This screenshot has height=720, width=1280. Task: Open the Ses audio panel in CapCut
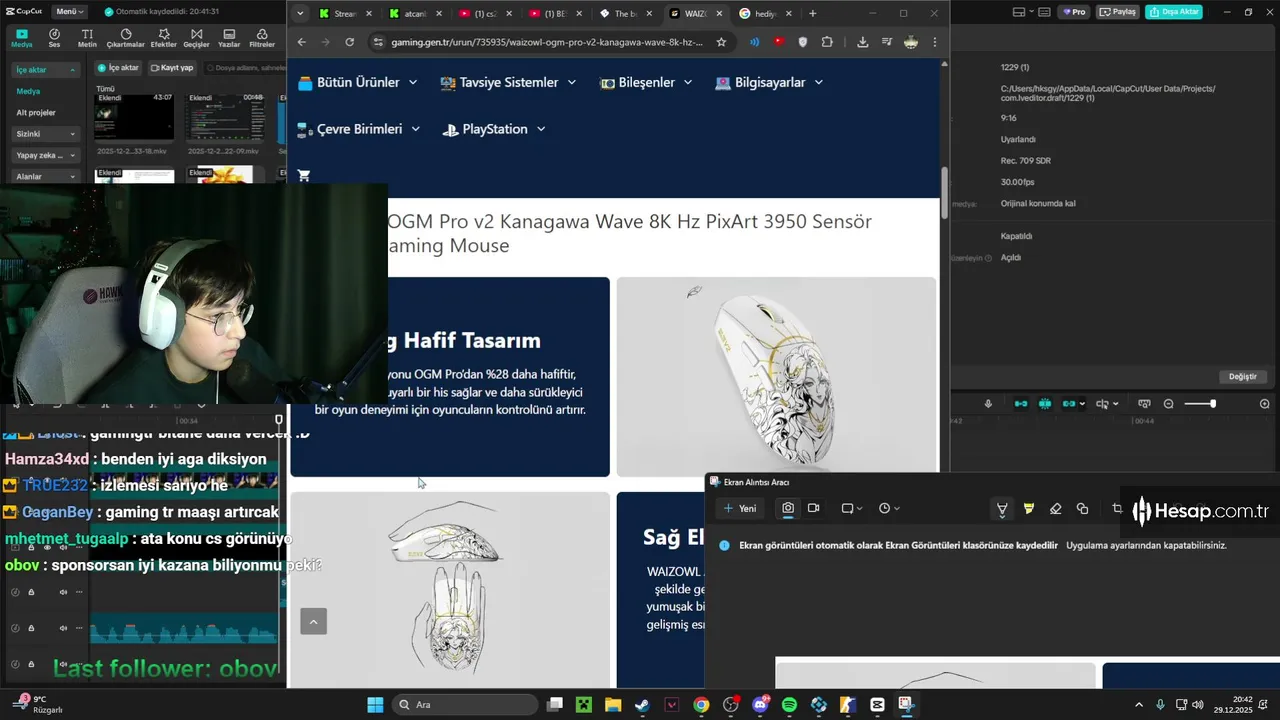pyautogui.click(x=54, y=38)
